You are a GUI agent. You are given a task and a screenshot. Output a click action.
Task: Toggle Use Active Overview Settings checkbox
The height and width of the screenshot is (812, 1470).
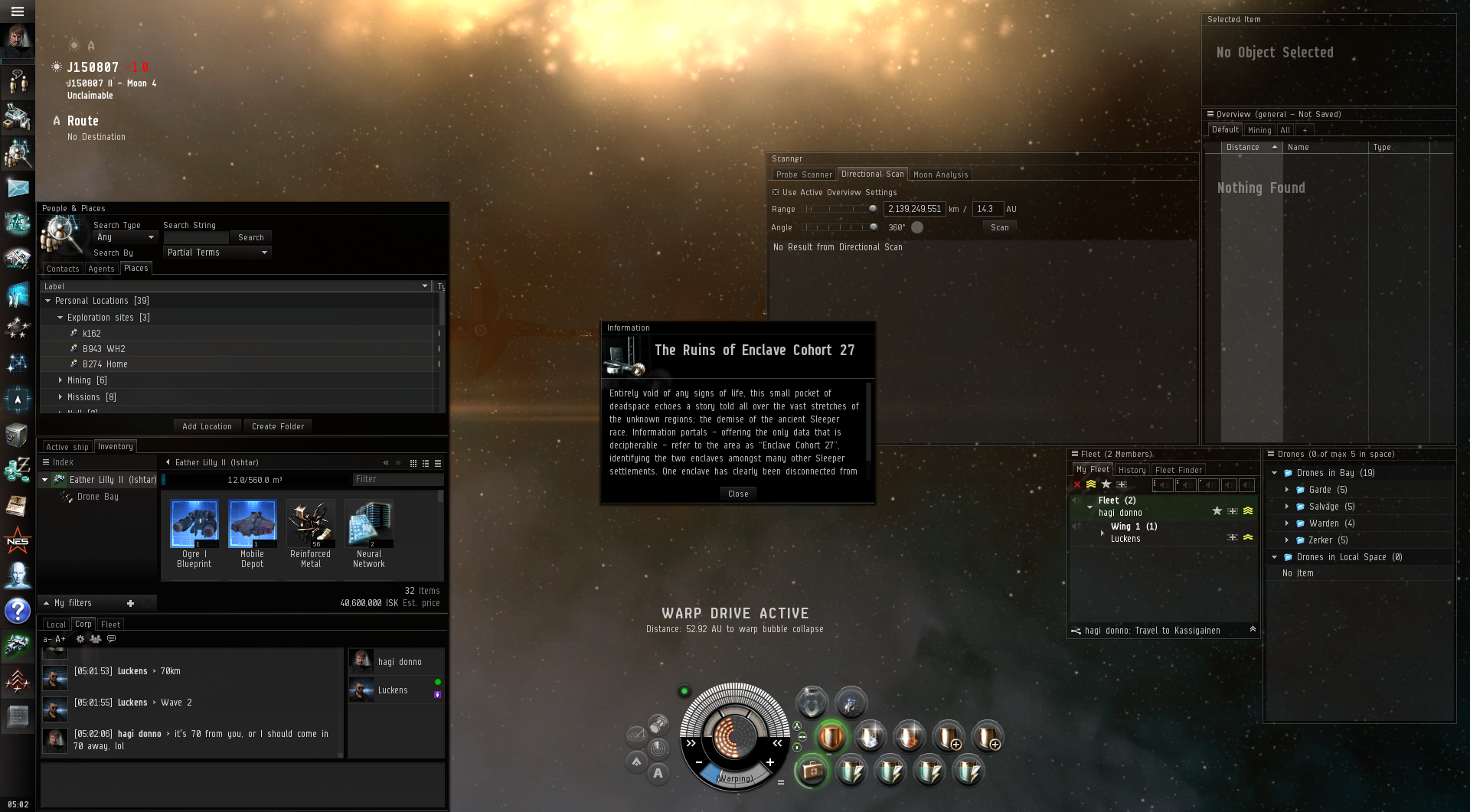click(776, 193)
